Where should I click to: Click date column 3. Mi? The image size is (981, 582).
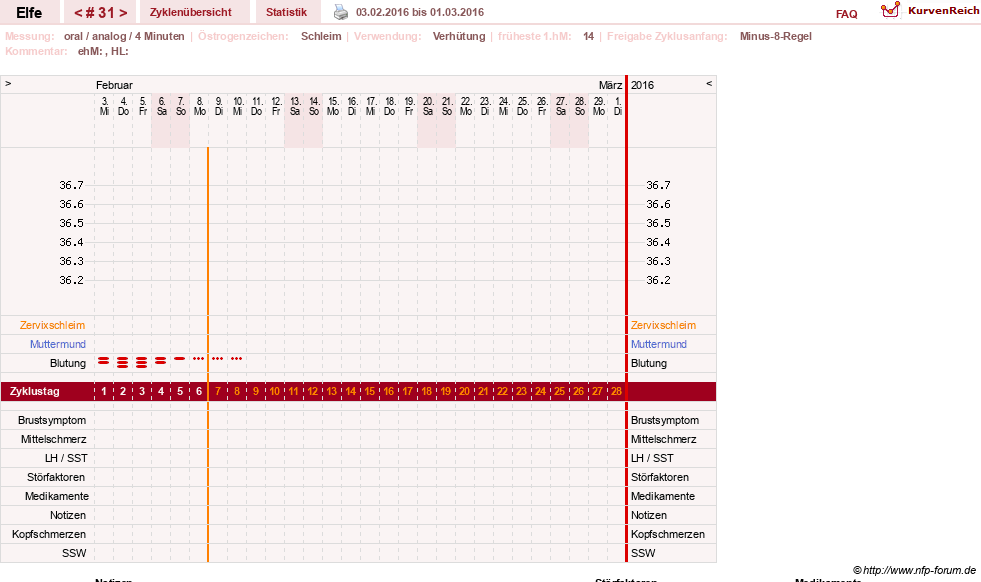[x=104, y=106]
